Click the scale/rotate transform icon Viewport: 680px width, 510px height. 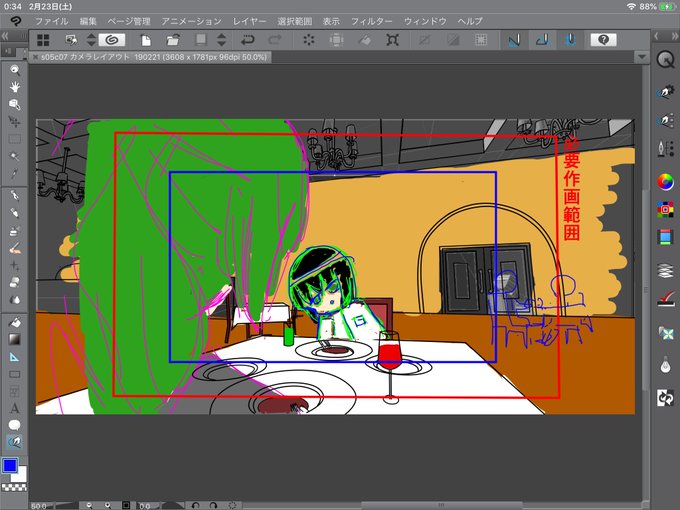point(392,40)
